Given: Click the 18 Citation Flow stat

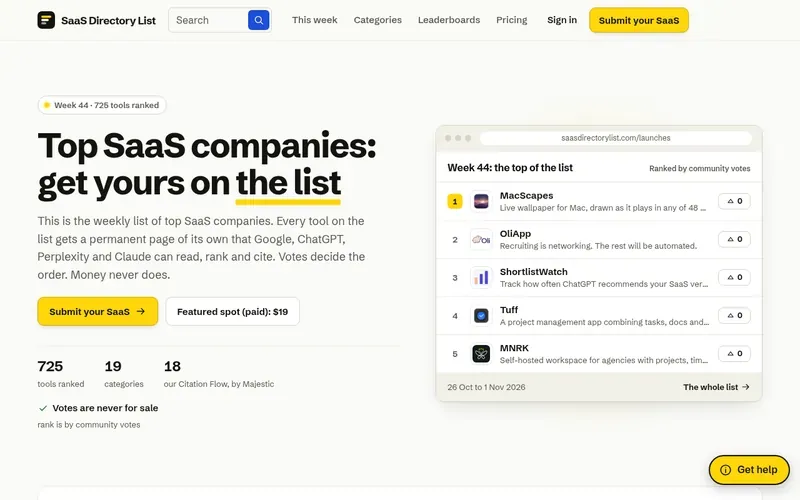Looking at the screenshot, I should 219,374.
